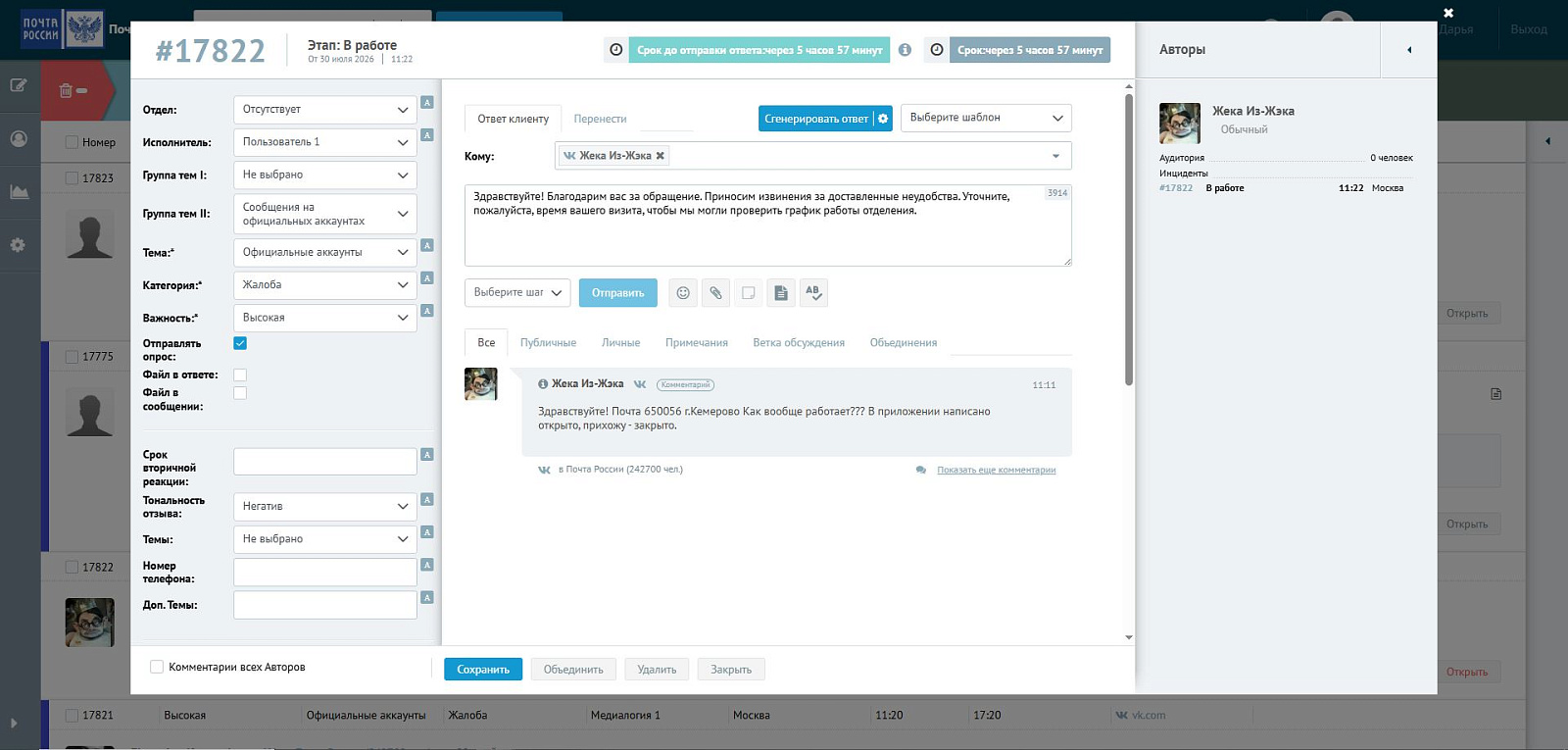This screenshot has height=750, width=1568.
Task: Click the Почта России logo
Action: tap(62, 28)
